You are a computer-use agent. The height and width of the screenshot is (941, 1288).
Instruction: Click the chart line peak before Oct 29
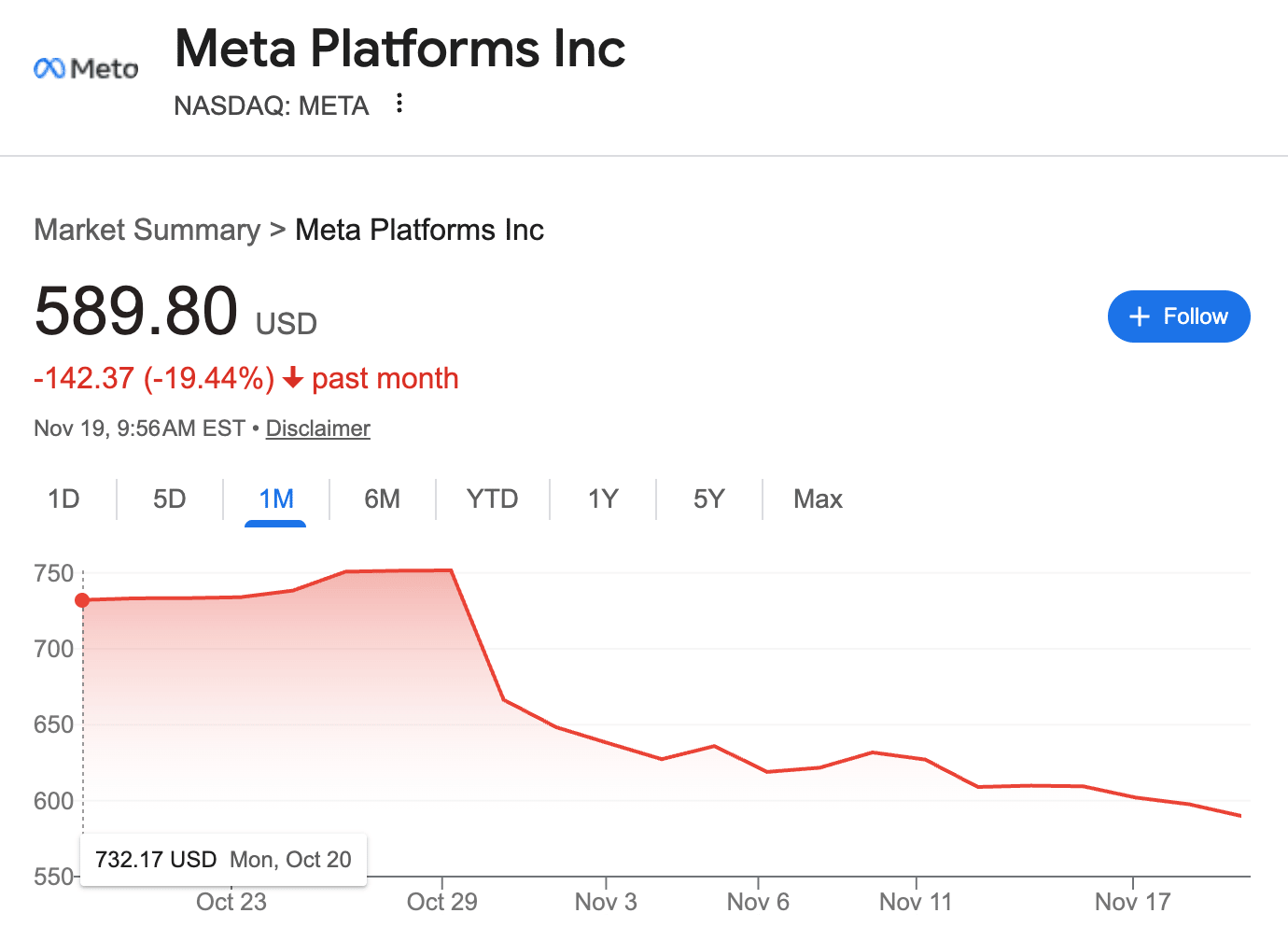451,570
